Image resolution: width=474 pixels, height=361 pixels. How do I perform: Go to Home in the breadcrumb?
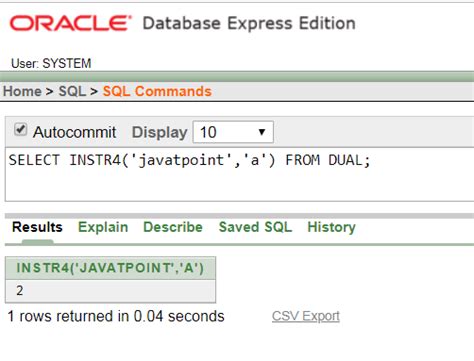pyautogui.click(x=22, y=91)
